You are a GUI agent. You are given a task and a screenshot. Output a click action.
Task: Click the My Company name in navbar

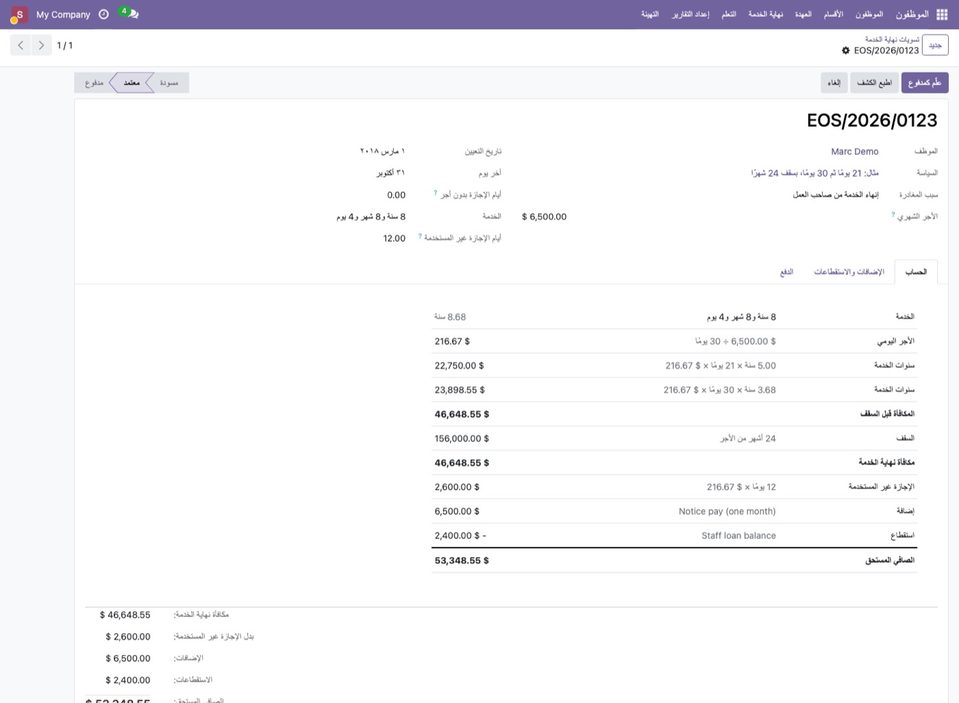tap(63, 14)
